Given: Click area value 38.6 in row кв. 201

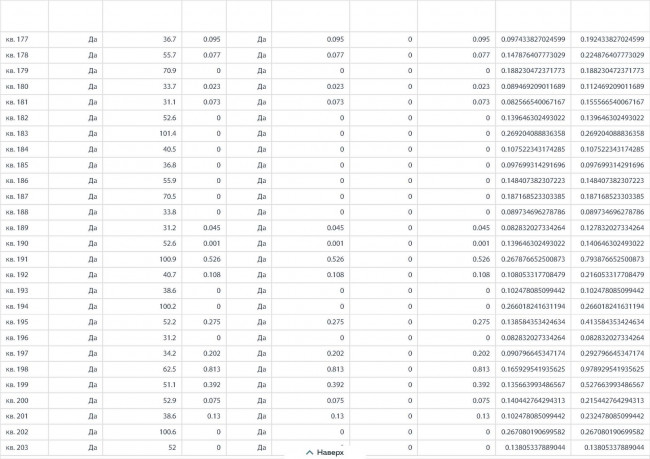Looking at the screenshot, I should (170, 416).
